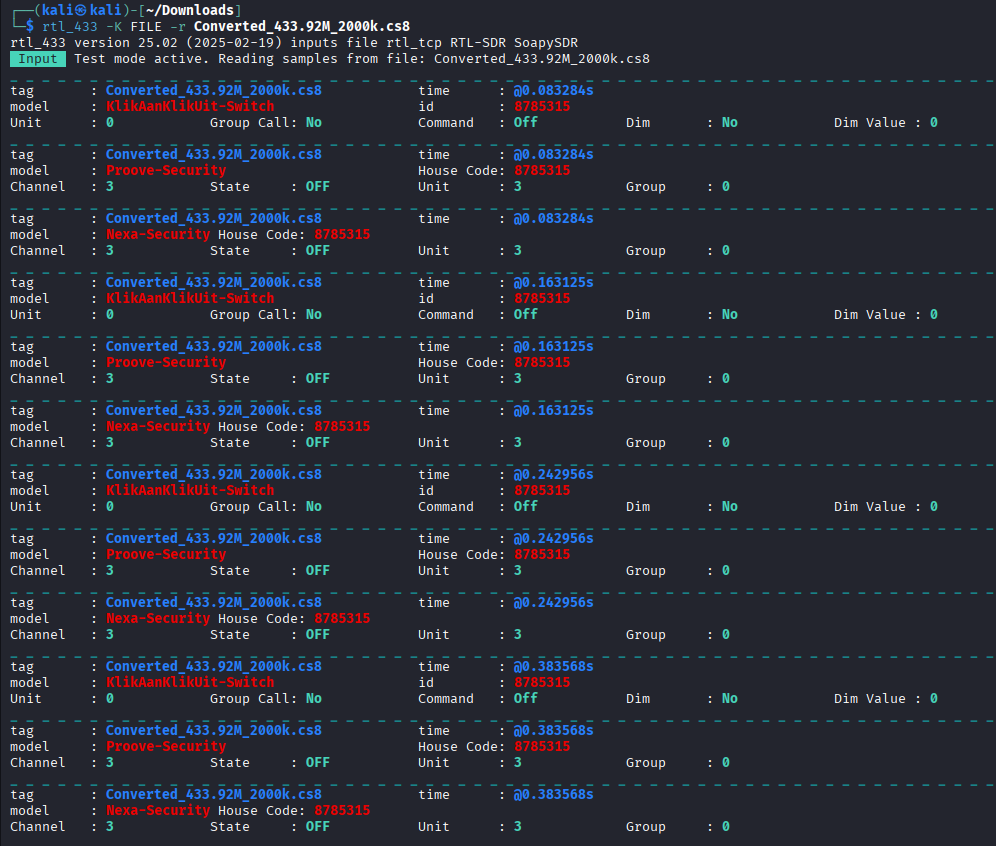Click the Kali symbol in the shell prompt
The height and width of the screenshot is (846, 996).
coord(82,10)
